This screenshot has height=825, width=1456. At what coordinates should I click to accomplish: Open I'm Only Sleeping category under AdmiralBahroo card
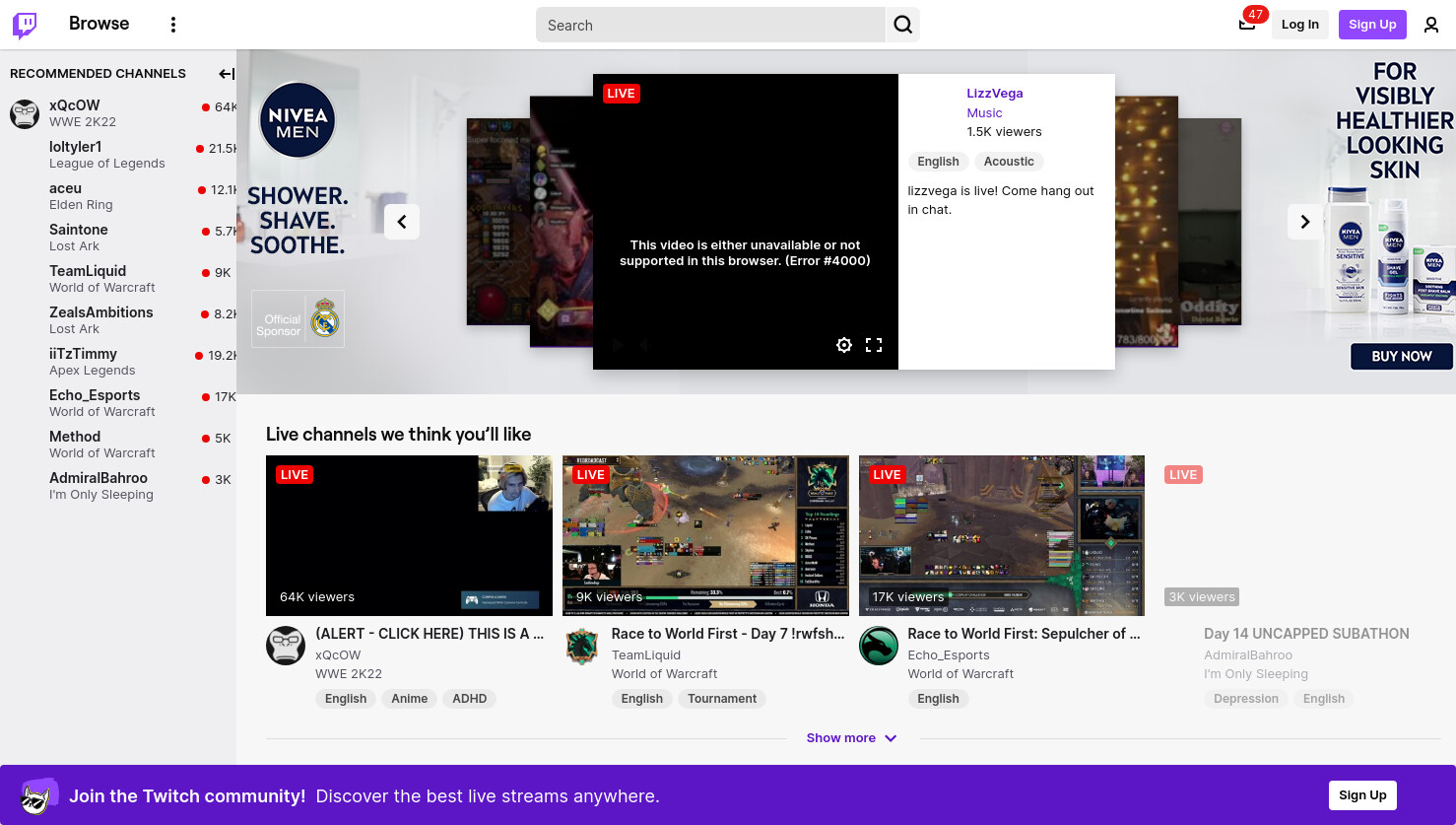tap(1256, 674)
